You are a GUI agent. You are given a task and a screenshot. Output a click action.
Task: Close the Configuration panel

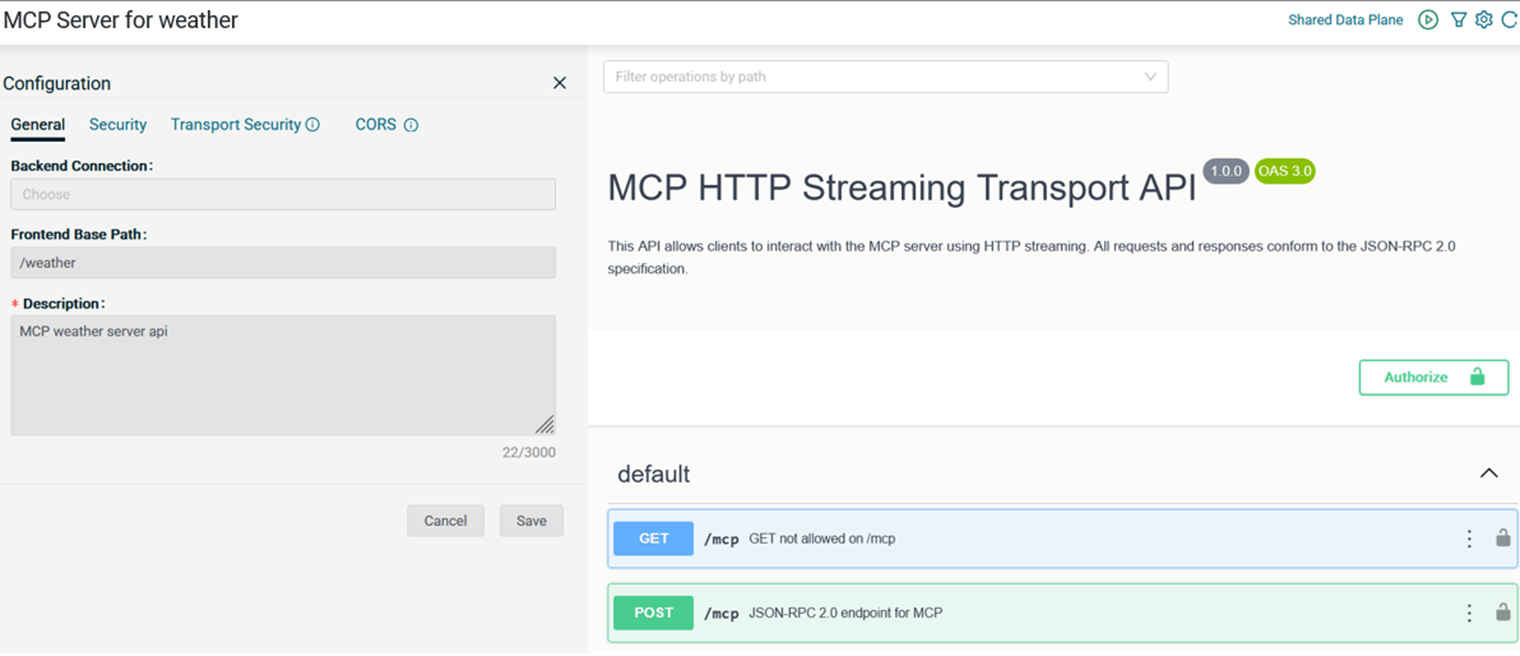click(x=560, y=83)
